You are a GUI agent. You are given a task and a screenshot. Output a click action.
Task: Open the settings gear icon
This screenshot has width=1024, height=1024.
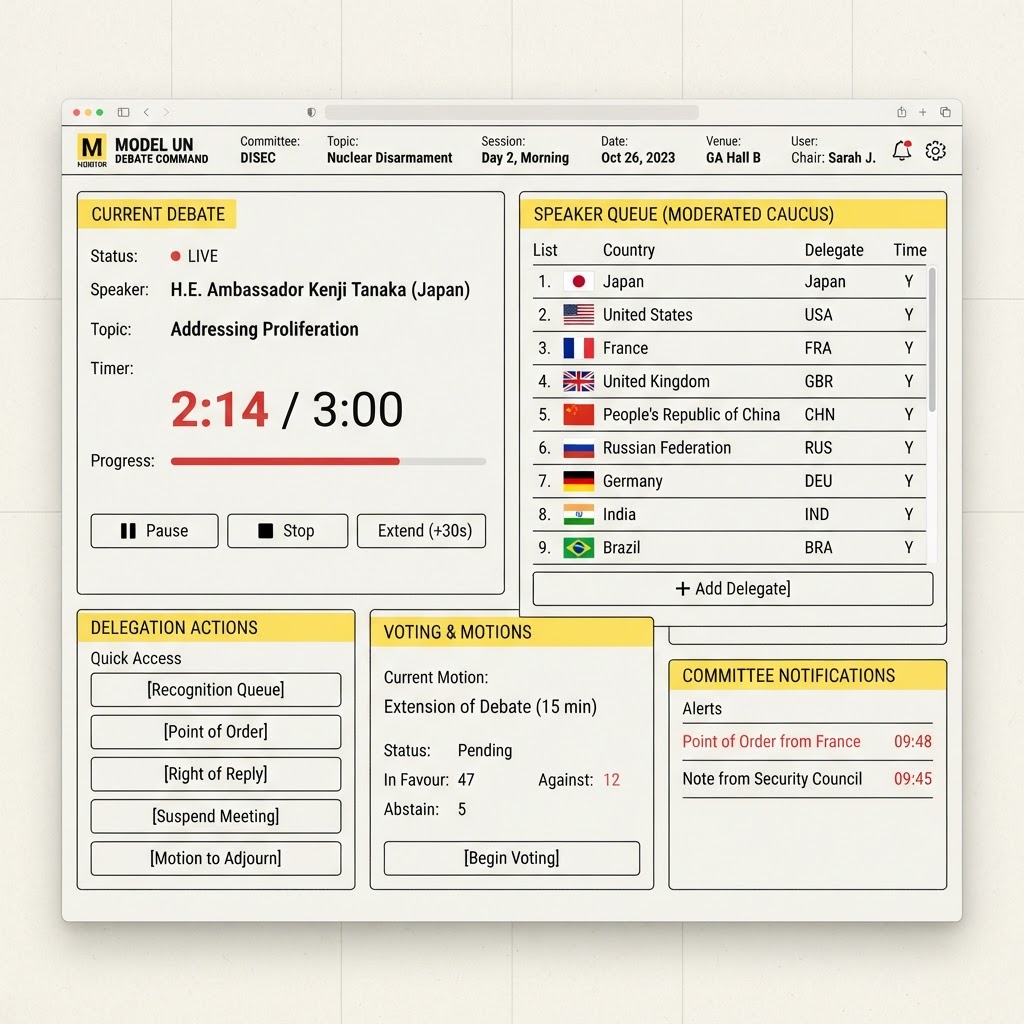pyautogui.click(x=935, y=151)
